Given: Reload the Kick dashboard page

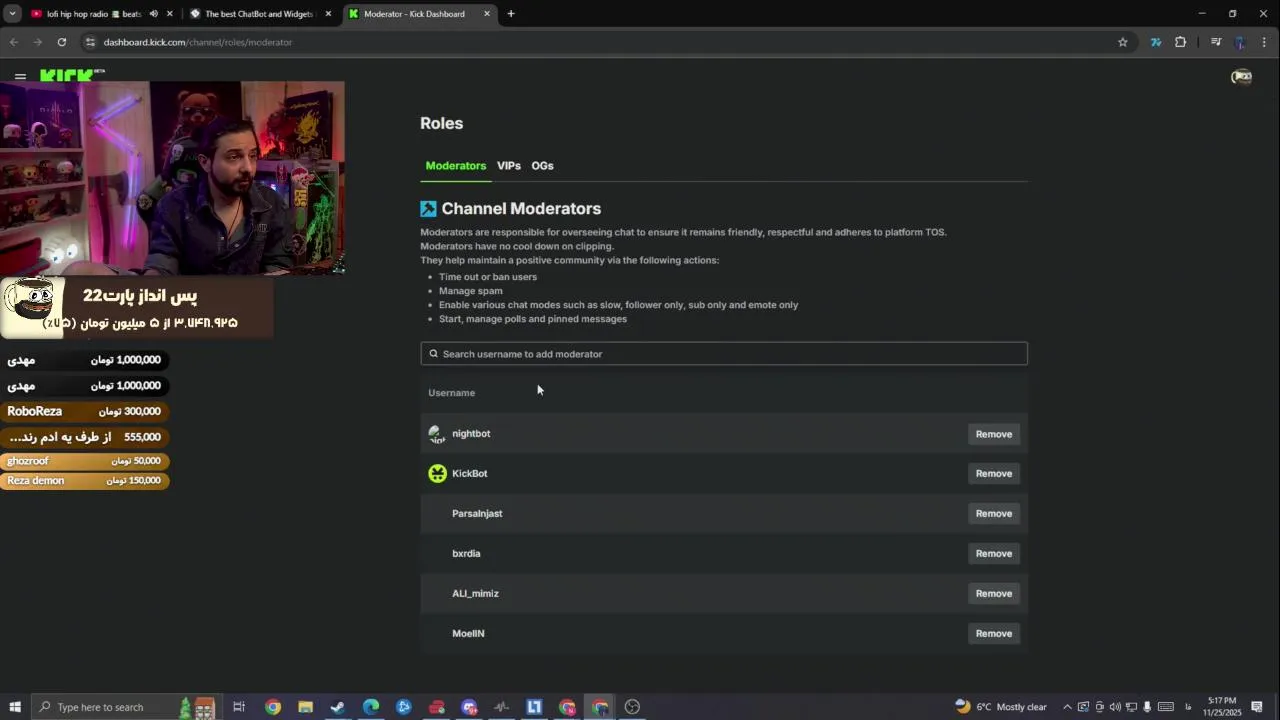Looking at the screenshot, I should (x=61, y=42).
